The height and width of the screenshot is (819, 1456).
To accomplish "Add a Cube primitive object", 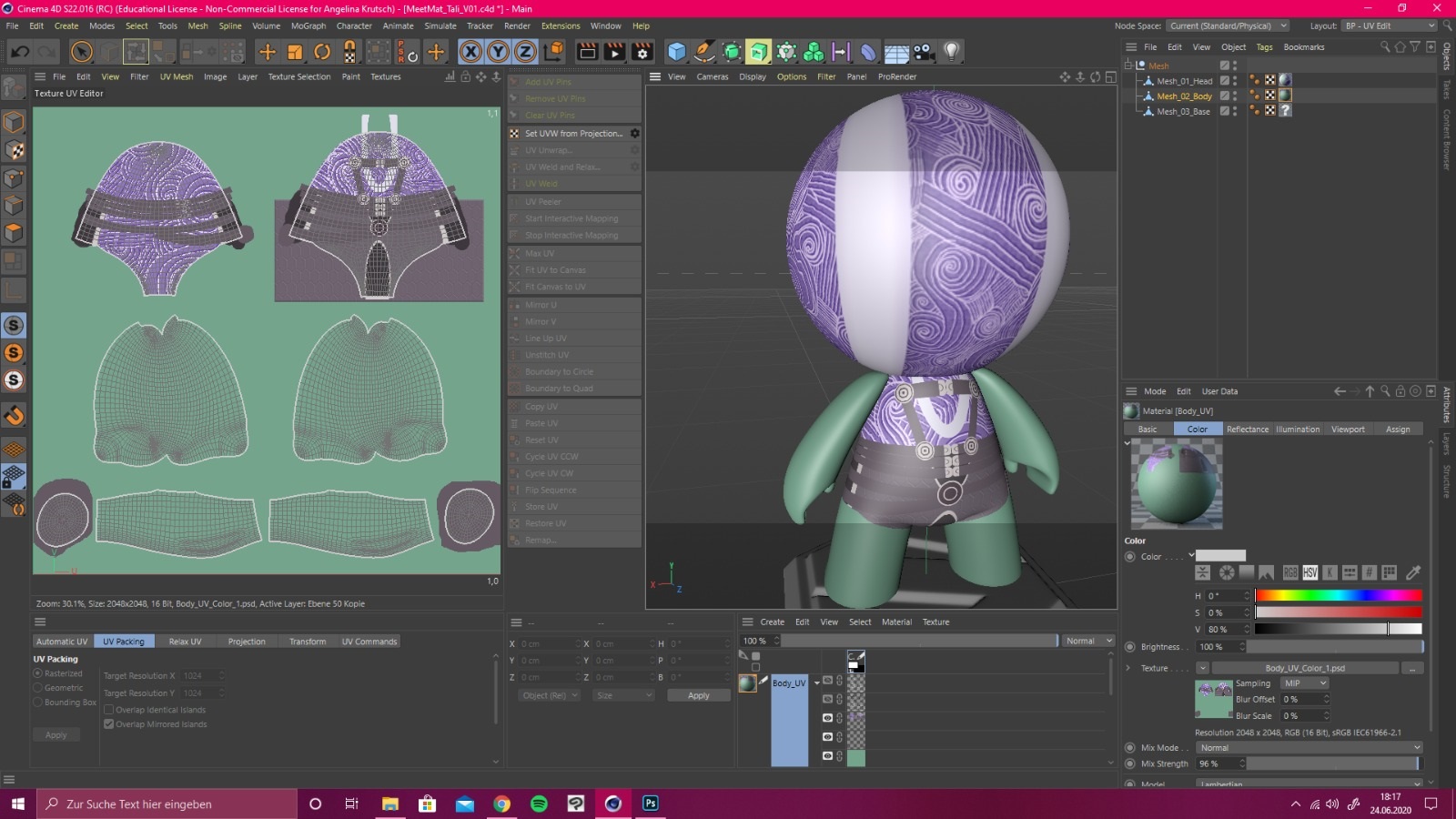I will coord(676,52).
